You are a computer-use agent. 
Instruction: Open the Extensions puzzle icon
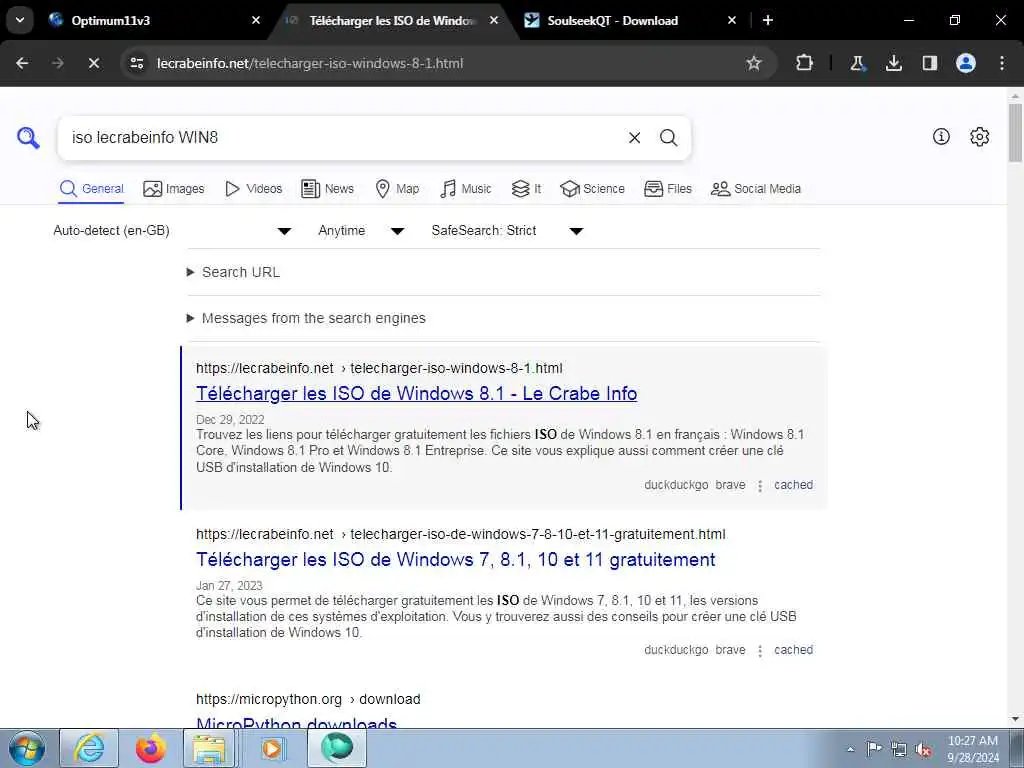(805, 63)
